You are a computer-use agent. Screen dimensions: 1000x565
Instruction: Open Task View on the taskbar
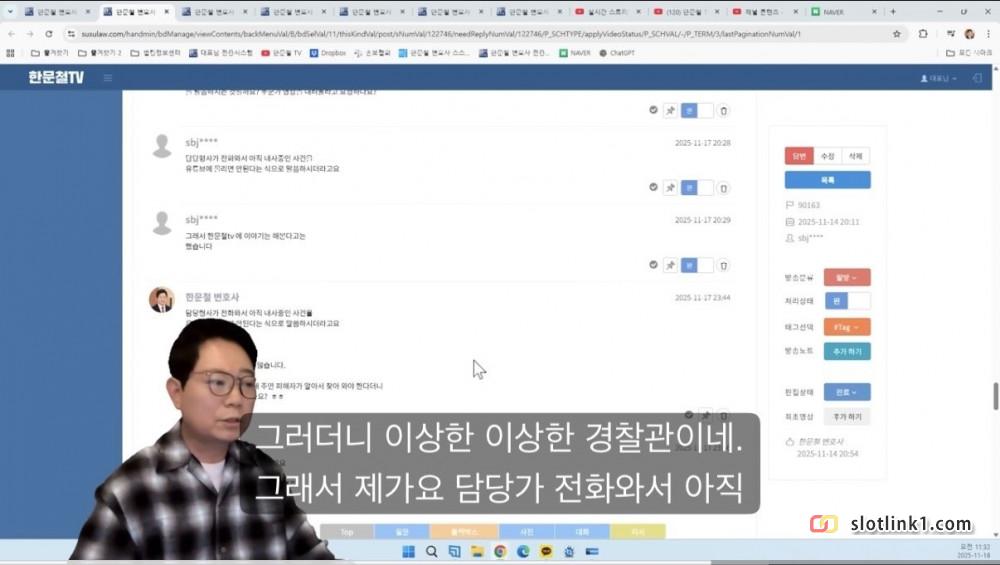[x=454, y=552]
